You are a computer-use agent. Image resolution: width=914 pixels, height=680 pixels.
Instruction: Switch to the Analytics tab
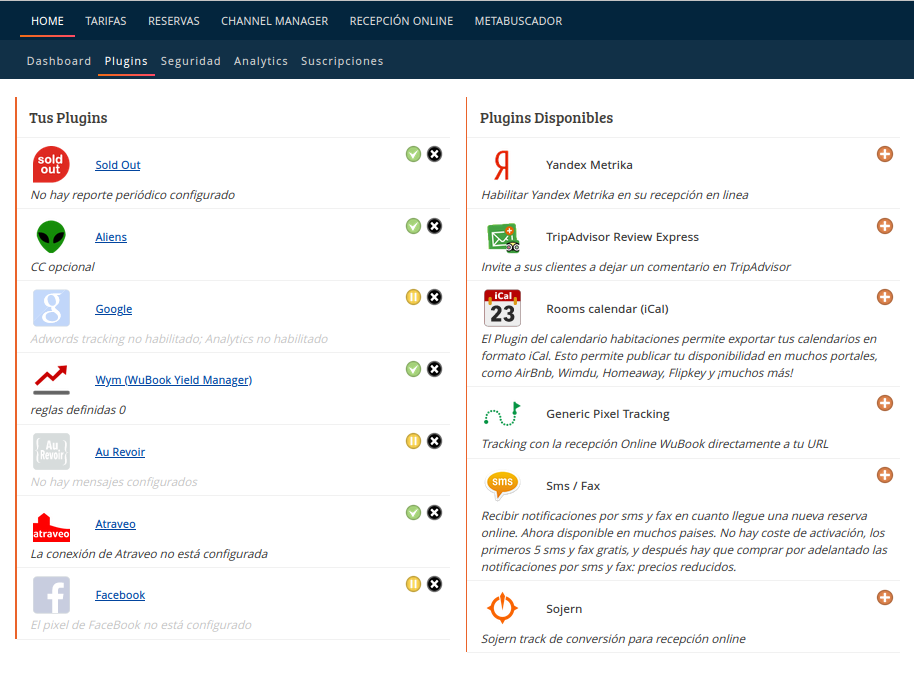(261, 61)
